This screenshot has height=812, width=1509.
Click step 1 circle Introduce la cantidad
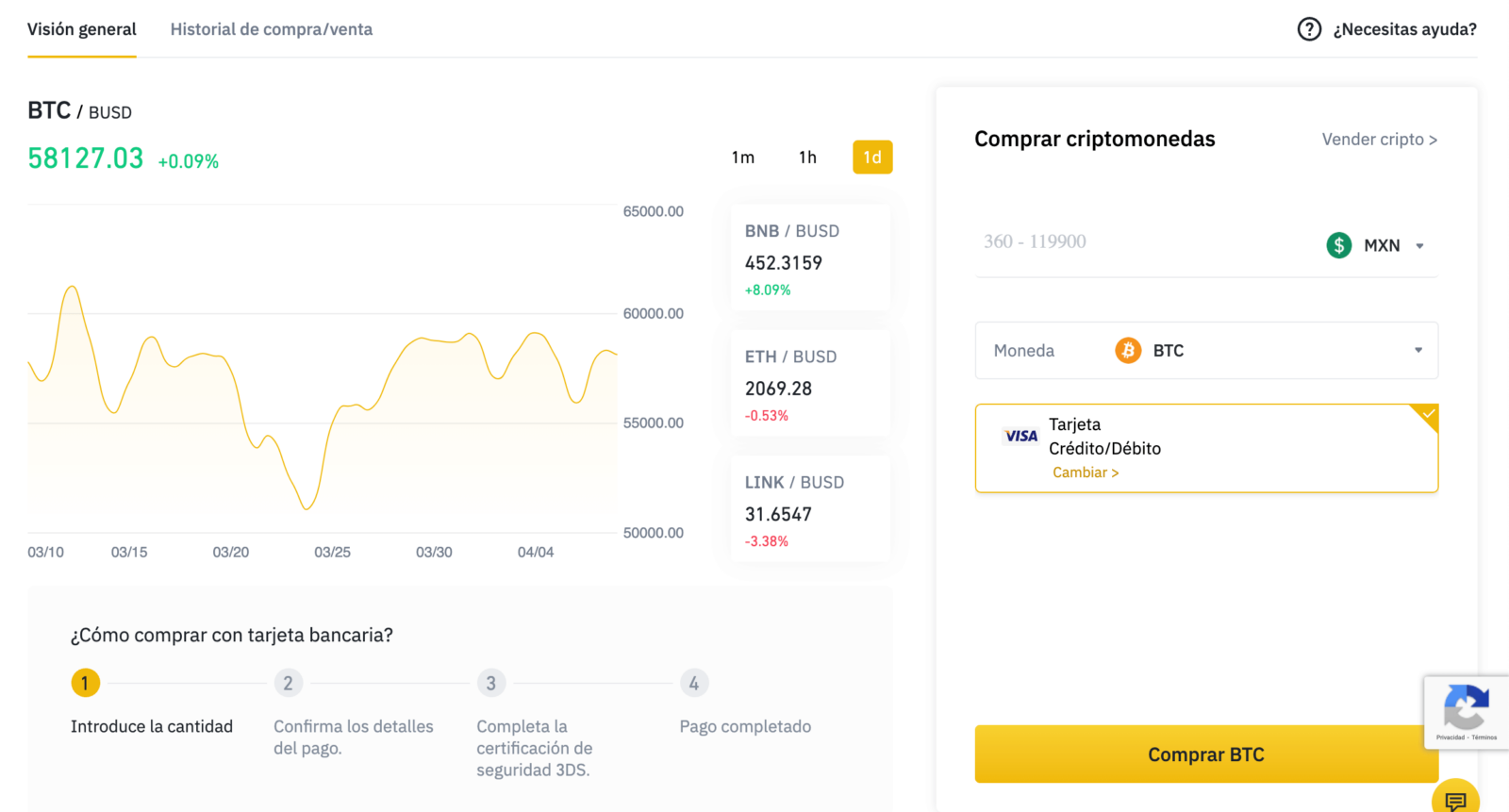pyautogui.click(x=85, y=683)
